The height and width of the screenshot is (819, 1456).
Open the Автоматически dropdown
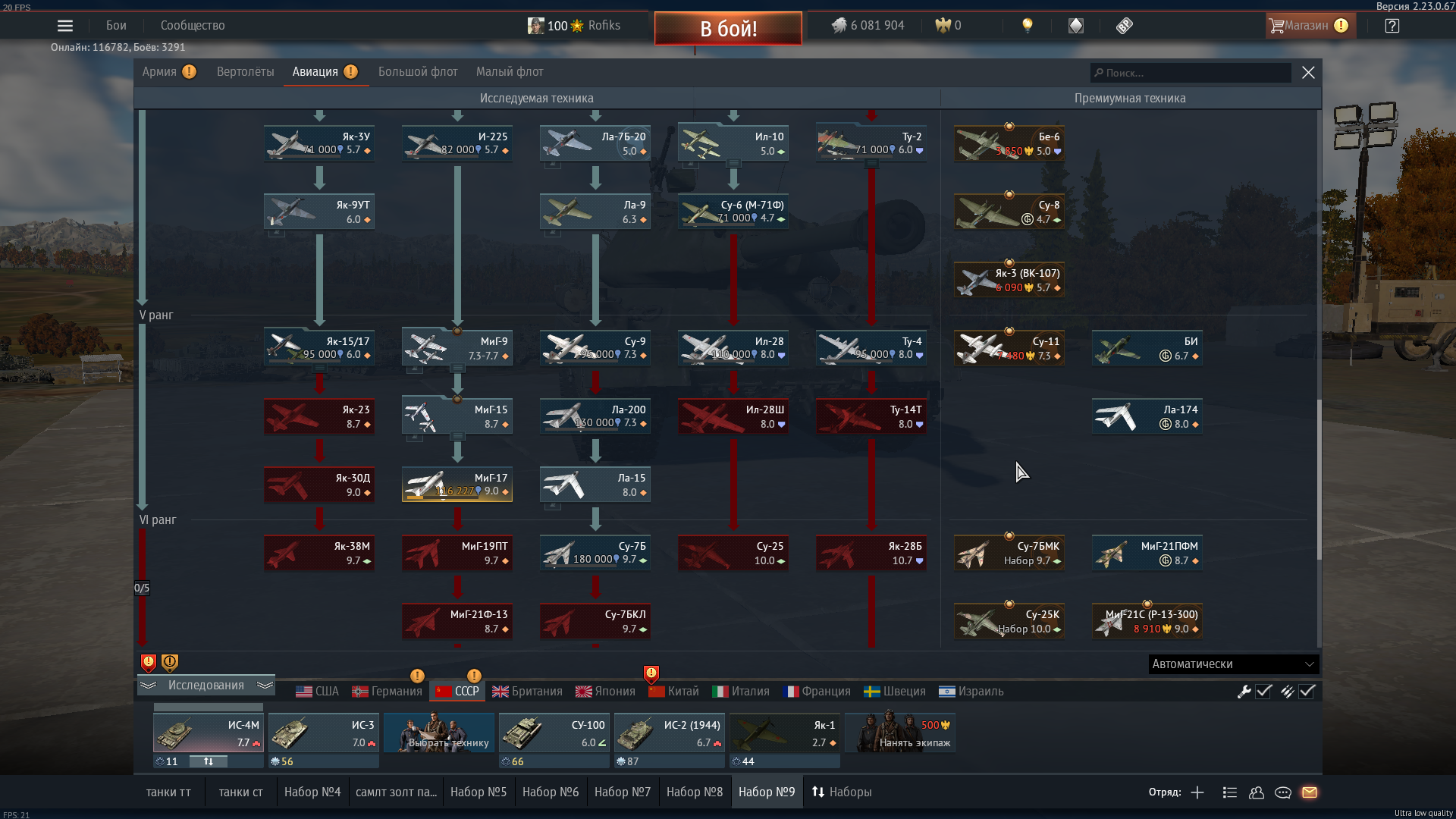(x=1234, y=664)
